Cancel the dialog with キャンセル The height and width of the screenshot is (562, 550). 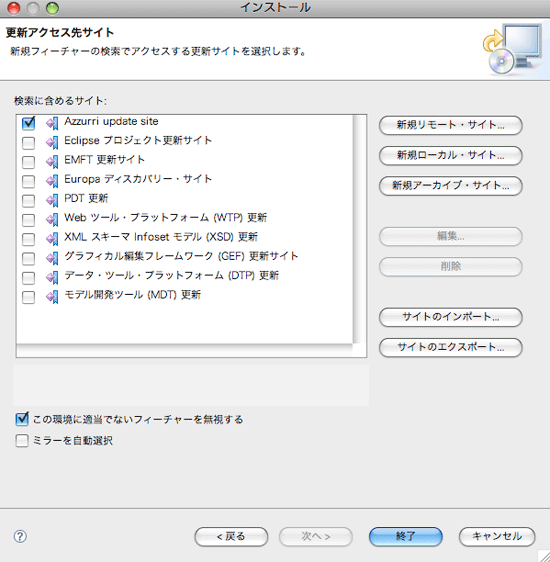pos(497,537)
